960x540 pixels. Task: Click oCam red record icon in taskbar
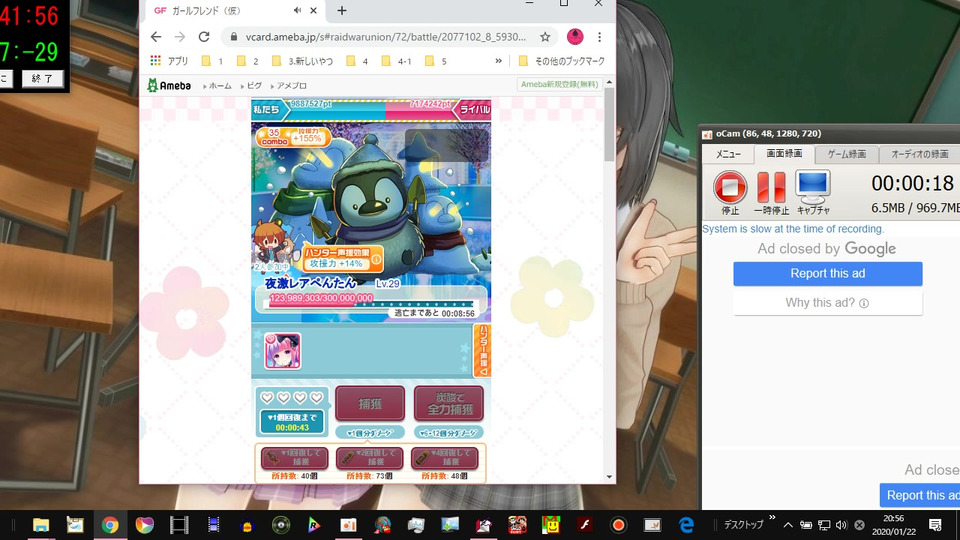click(x=618, y=525)
